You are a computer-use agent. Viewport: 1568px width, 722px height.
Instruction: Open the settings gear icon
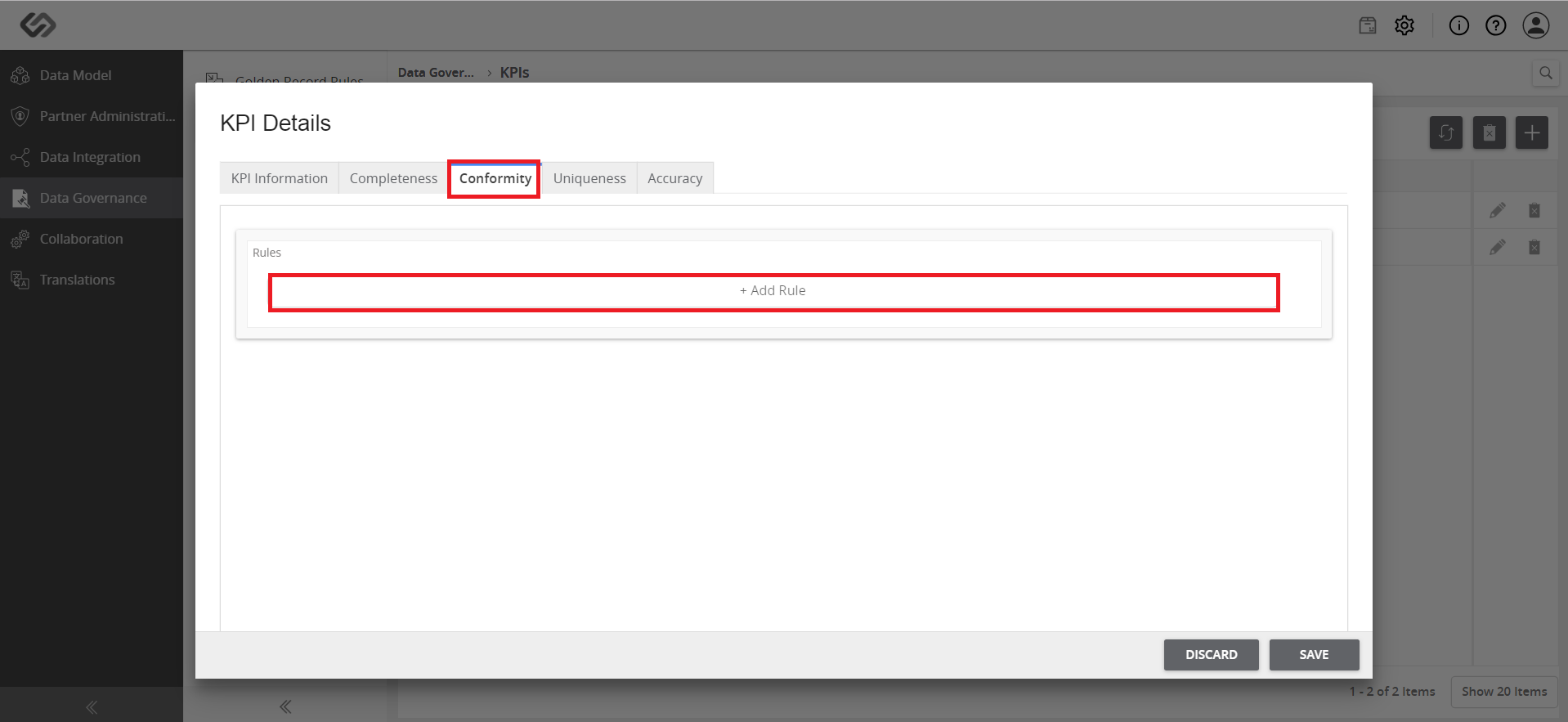(1404, 25)
